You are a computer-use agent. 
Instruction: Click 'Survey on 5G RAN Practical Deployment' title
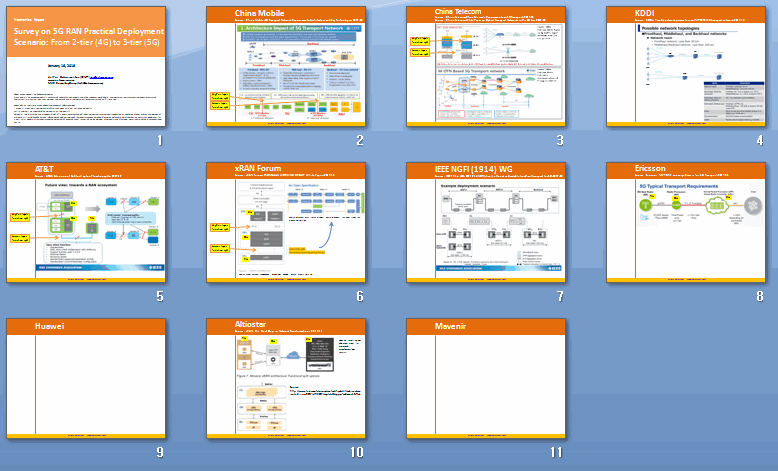click(x=89, y=31)
